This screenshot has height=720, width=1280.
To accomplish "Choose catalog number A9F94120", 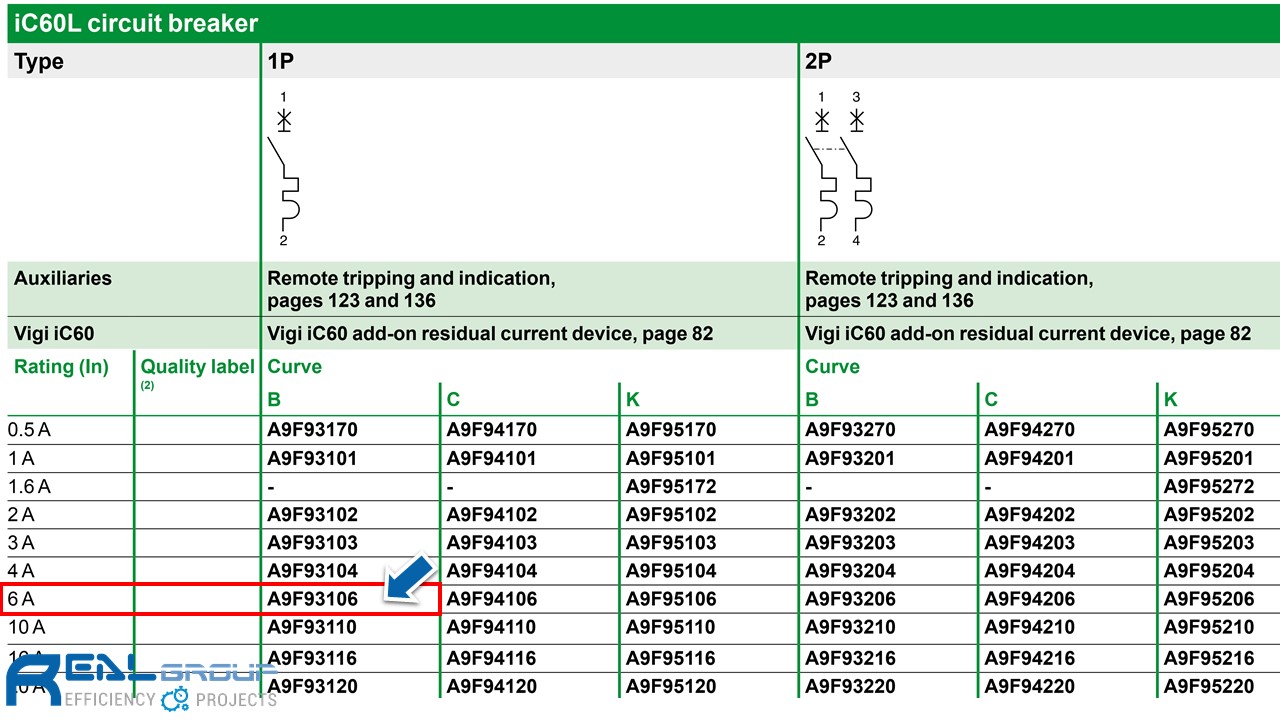I will (x=492, y=686).
